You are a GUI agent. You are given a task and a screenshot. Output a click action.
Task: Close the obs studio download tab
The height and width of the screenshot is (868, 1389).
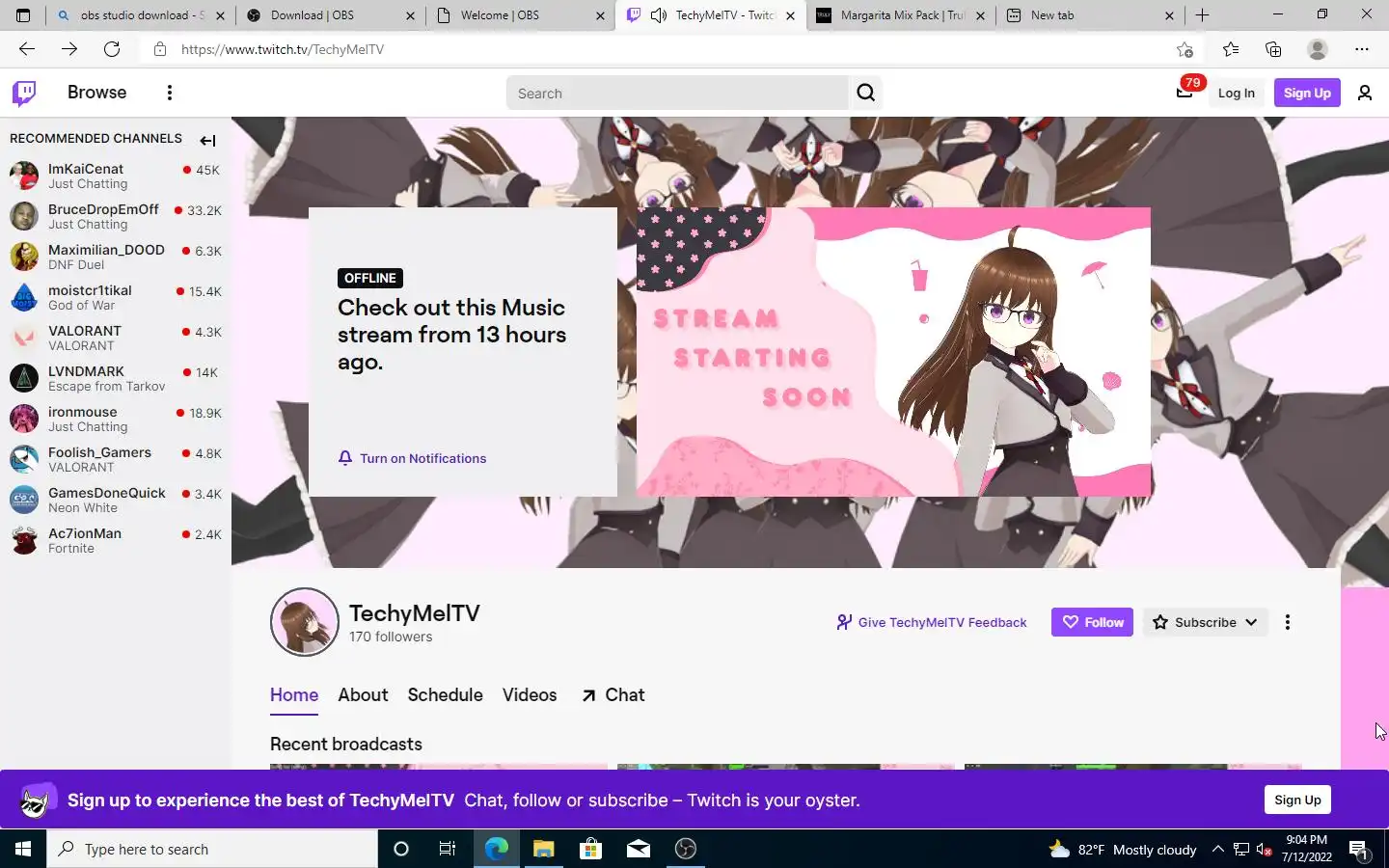(220, 15)
